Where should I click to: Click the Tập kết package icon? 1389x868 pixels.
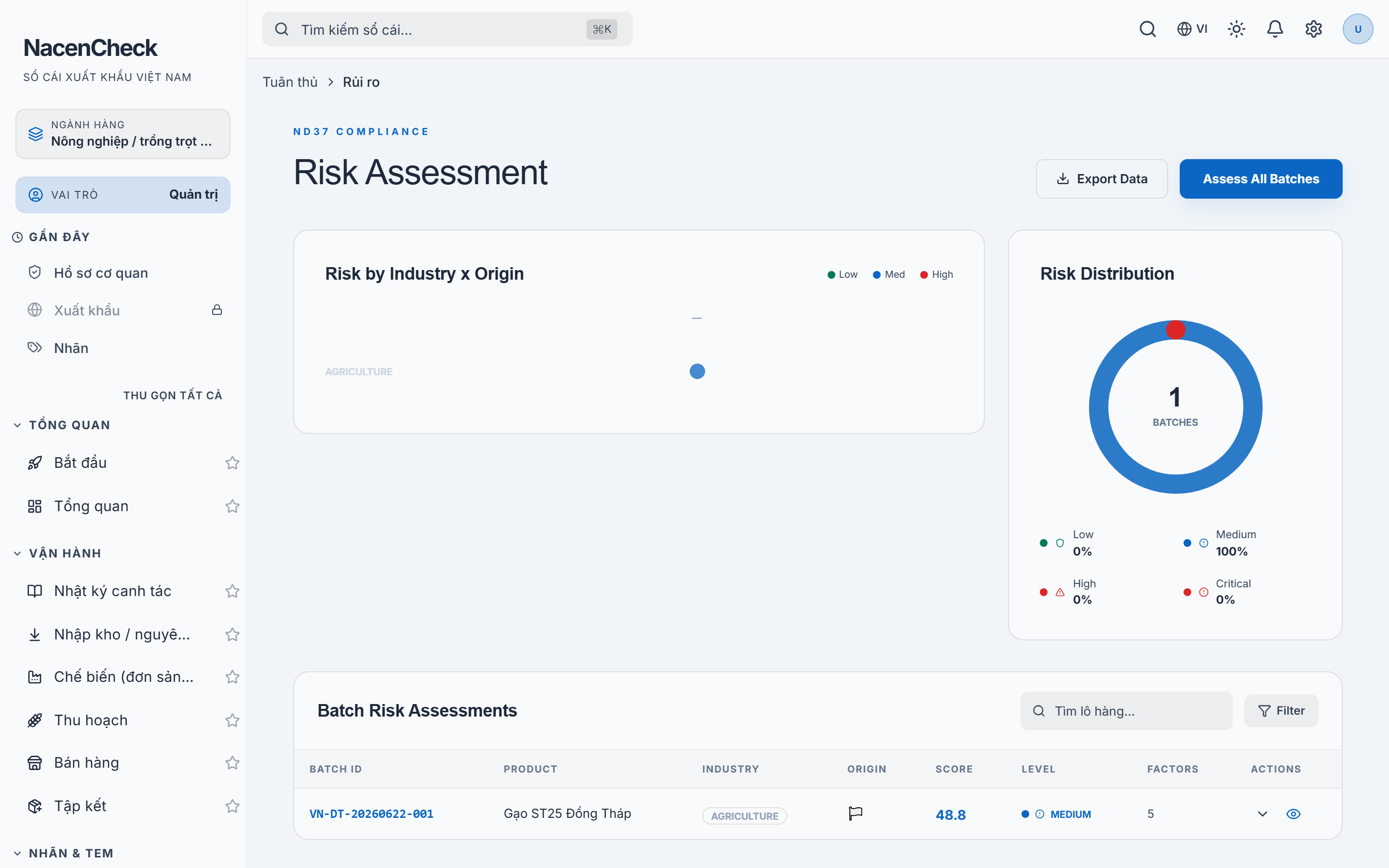[34, 806]
